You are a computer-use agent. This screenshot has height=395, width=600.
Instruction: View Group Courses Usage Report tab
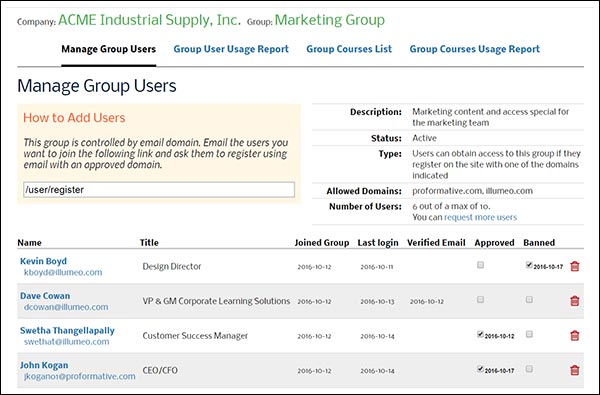click(474, 49)
